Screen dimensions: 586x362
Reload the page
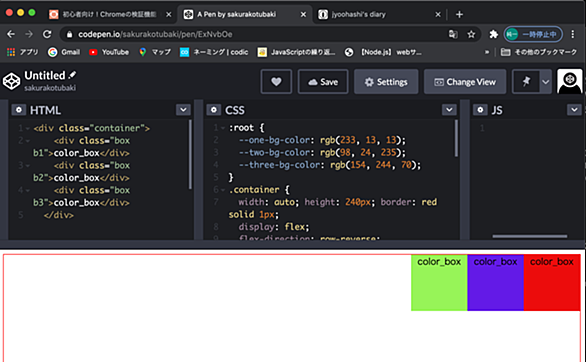[47, 34]
